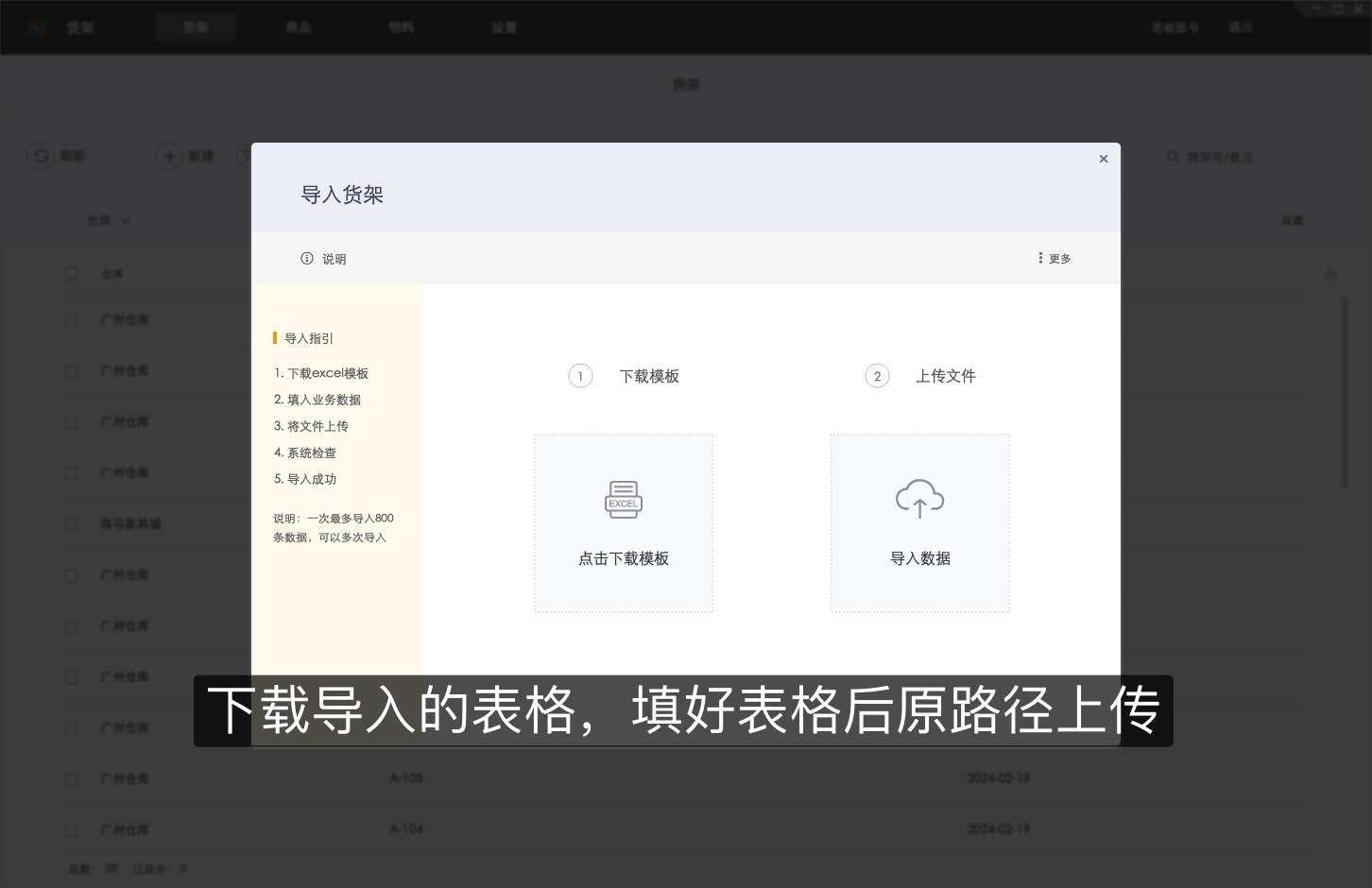Check the box for 海马家具城 row

[72, 523]
